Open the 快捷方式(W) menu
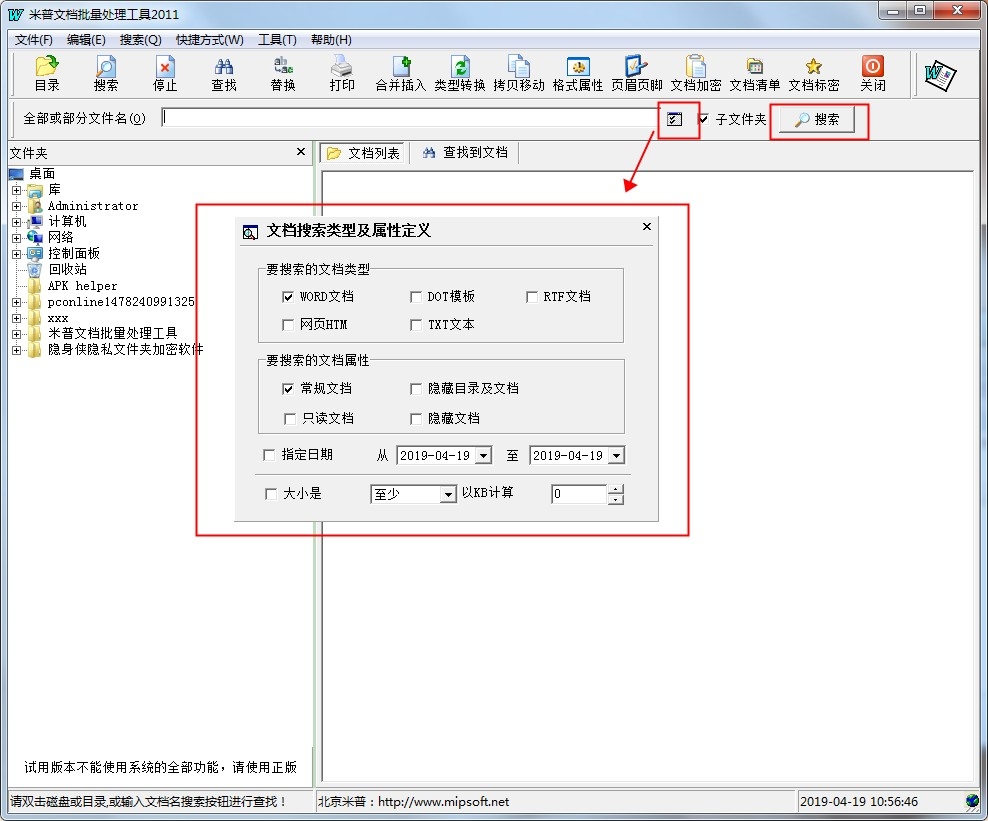Image resolution: width=988 pixels, height=821 pixels. [210, 40]
